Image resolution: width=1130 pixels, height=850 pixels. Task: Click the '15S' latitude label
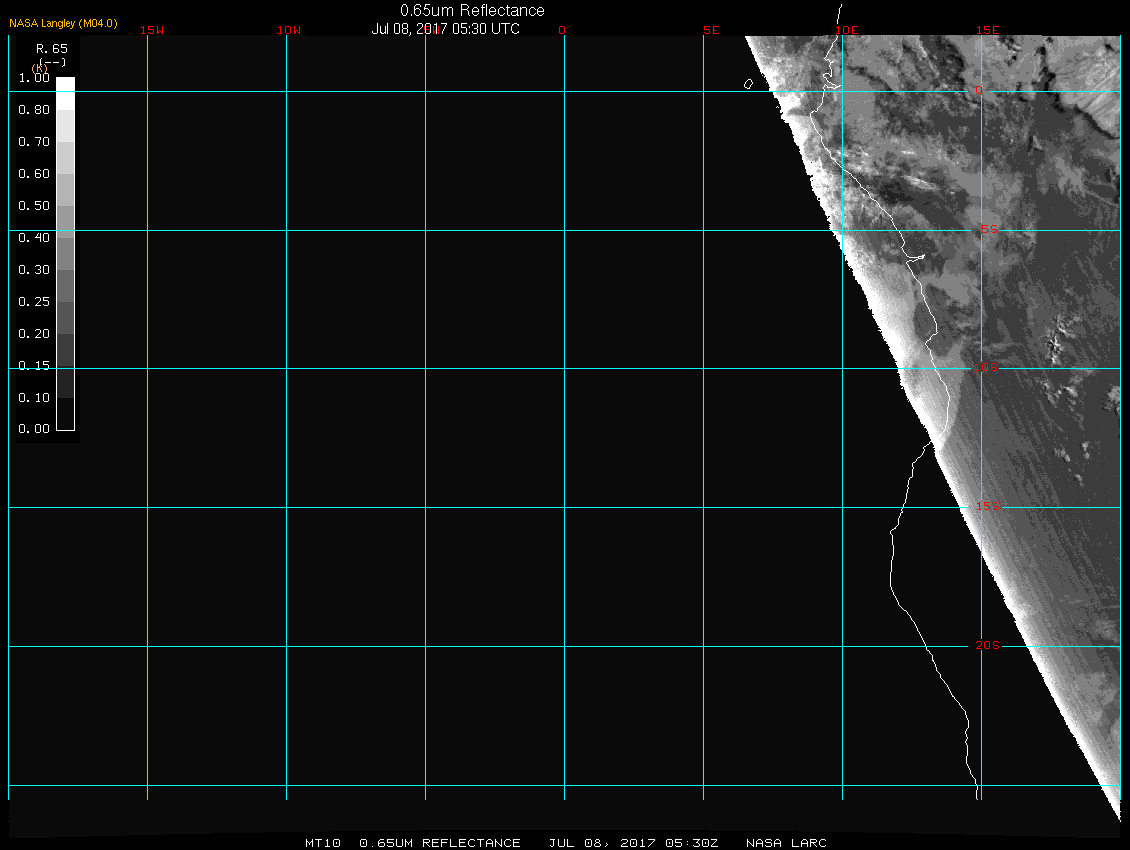[x=987, y=507]
